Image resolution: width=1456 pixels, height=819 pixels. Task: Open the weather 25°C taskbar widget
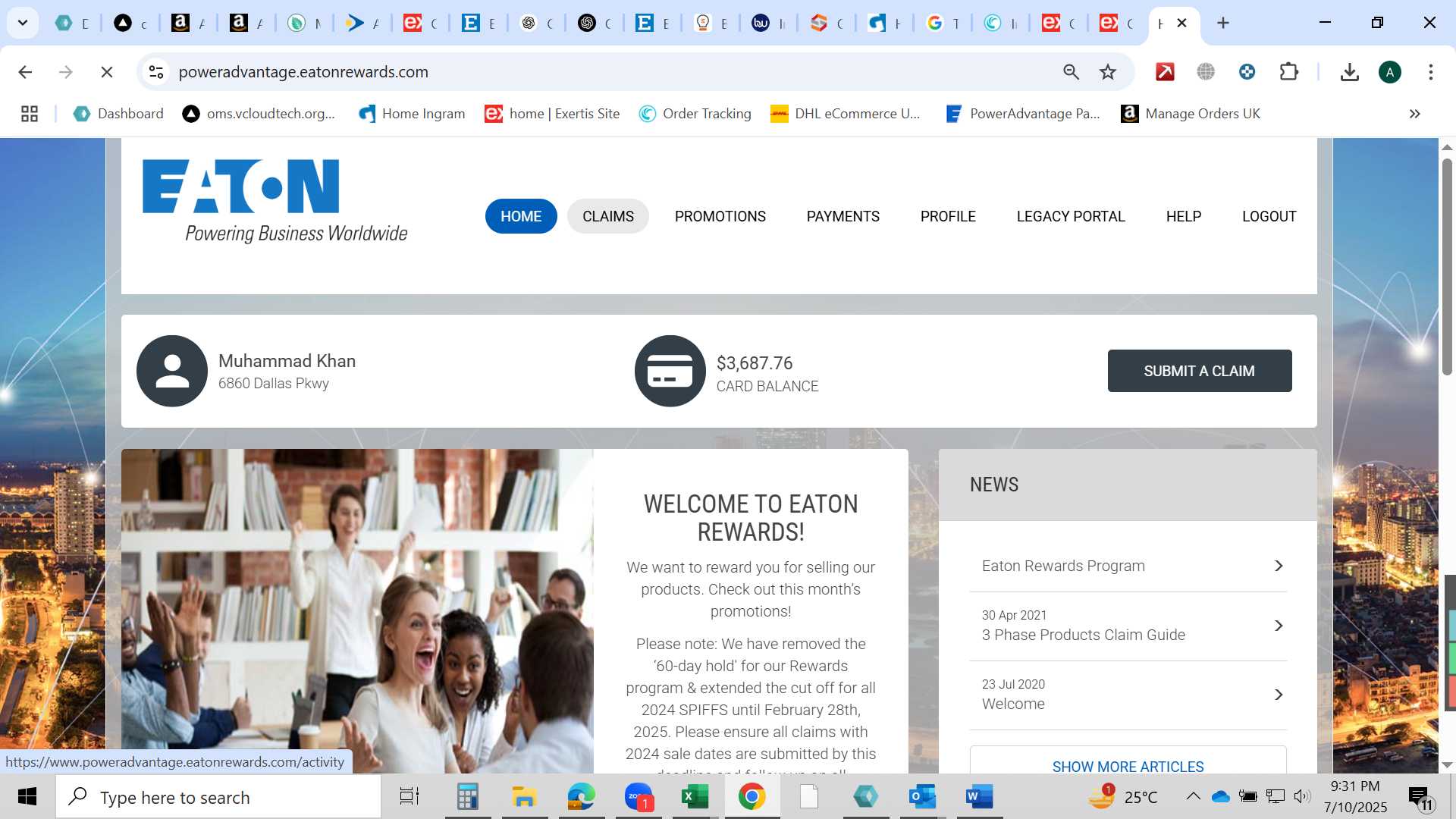pos(1124,796)
